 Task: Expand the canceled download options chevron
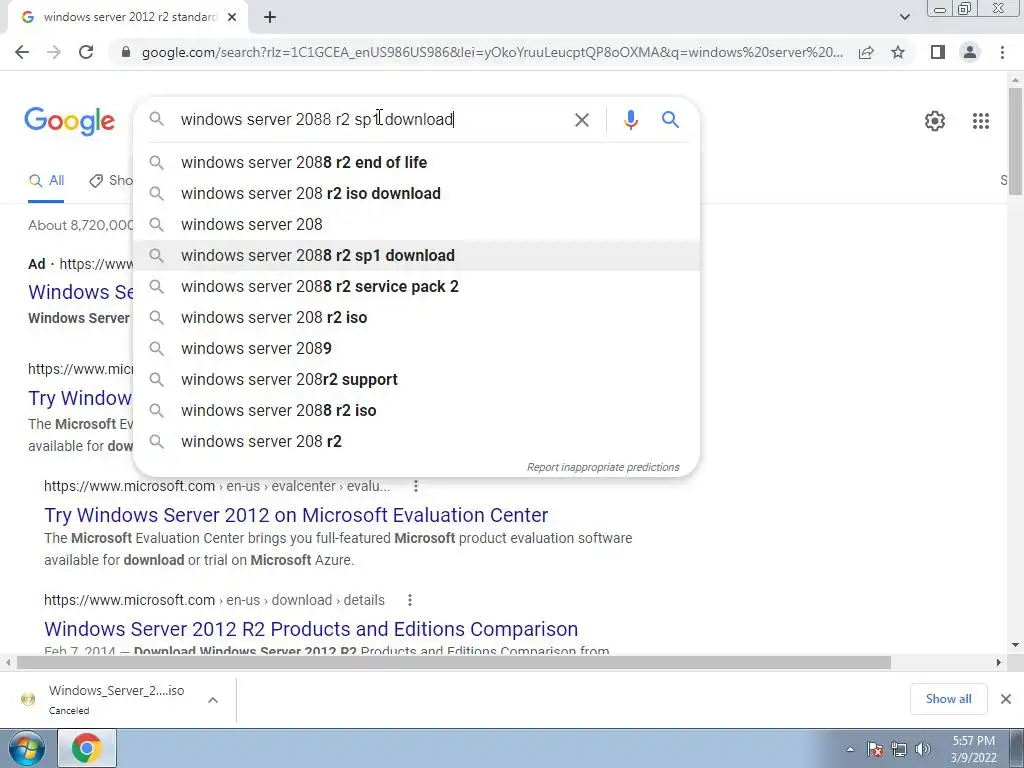tap(213, 700)
